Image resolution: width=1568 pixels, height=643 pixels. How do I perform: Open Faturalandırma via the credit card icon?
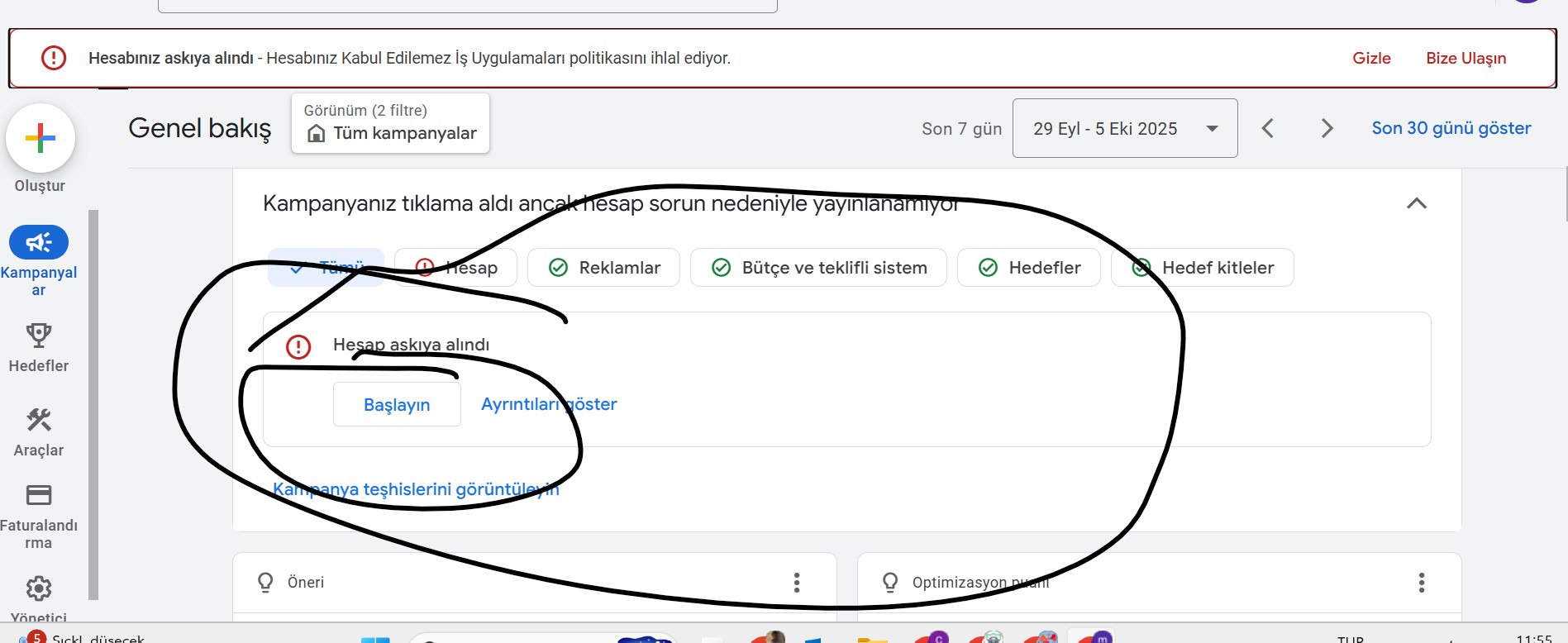39,495
